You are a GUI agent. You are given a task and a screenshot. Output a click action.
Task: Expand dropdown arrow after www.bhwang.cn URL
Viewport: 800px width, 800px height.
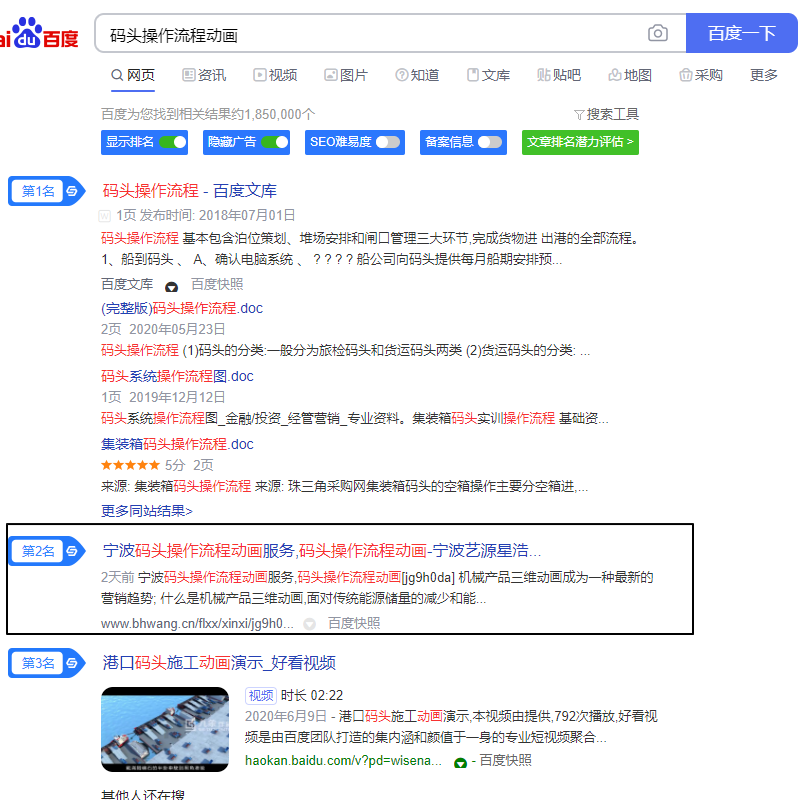309,624
